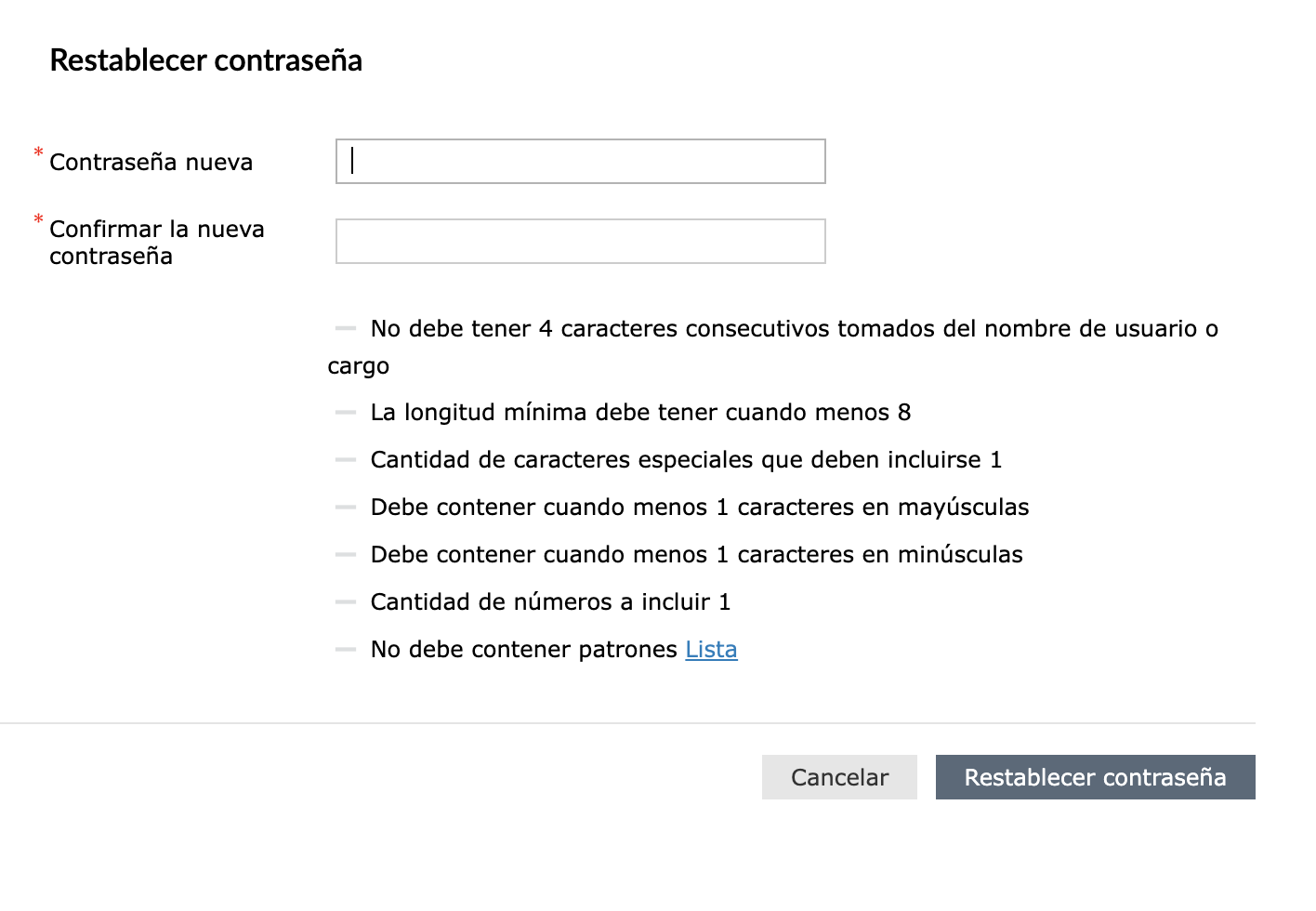The image size is (1316, 911).
Task: Click the Confirmar la nueva contraseña label
Action: coord(156,242)
